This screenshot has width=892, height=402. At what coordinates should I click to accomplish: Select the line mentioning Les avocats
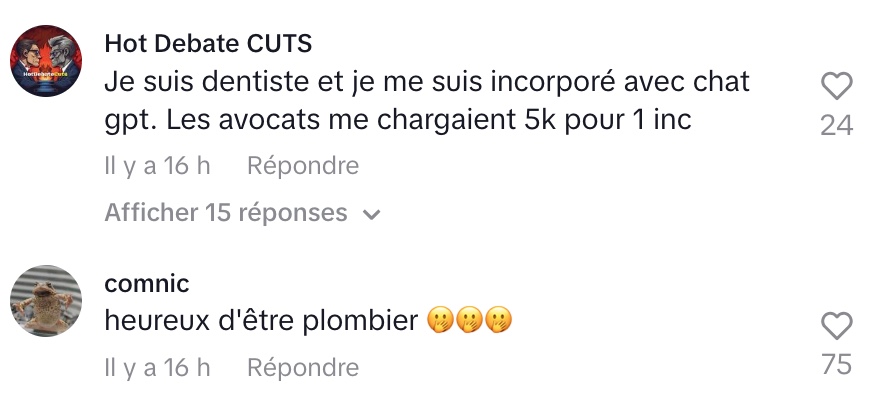coord(398,121)
